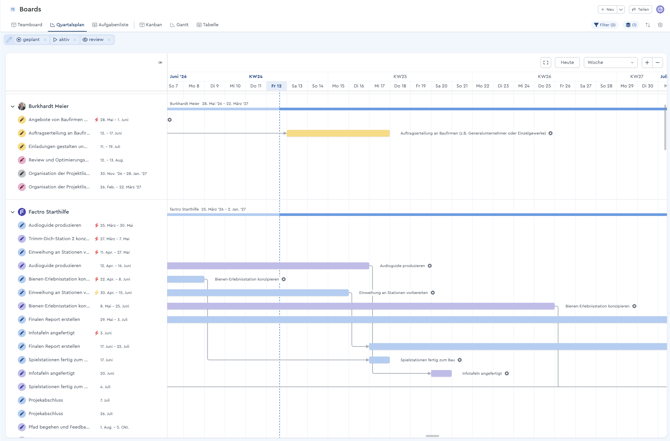Image resolution: width=670 pixels, height=441 pixels.
Task: Click status icon of first Audioguide produzieren
Action: click(x=22, y=225)
